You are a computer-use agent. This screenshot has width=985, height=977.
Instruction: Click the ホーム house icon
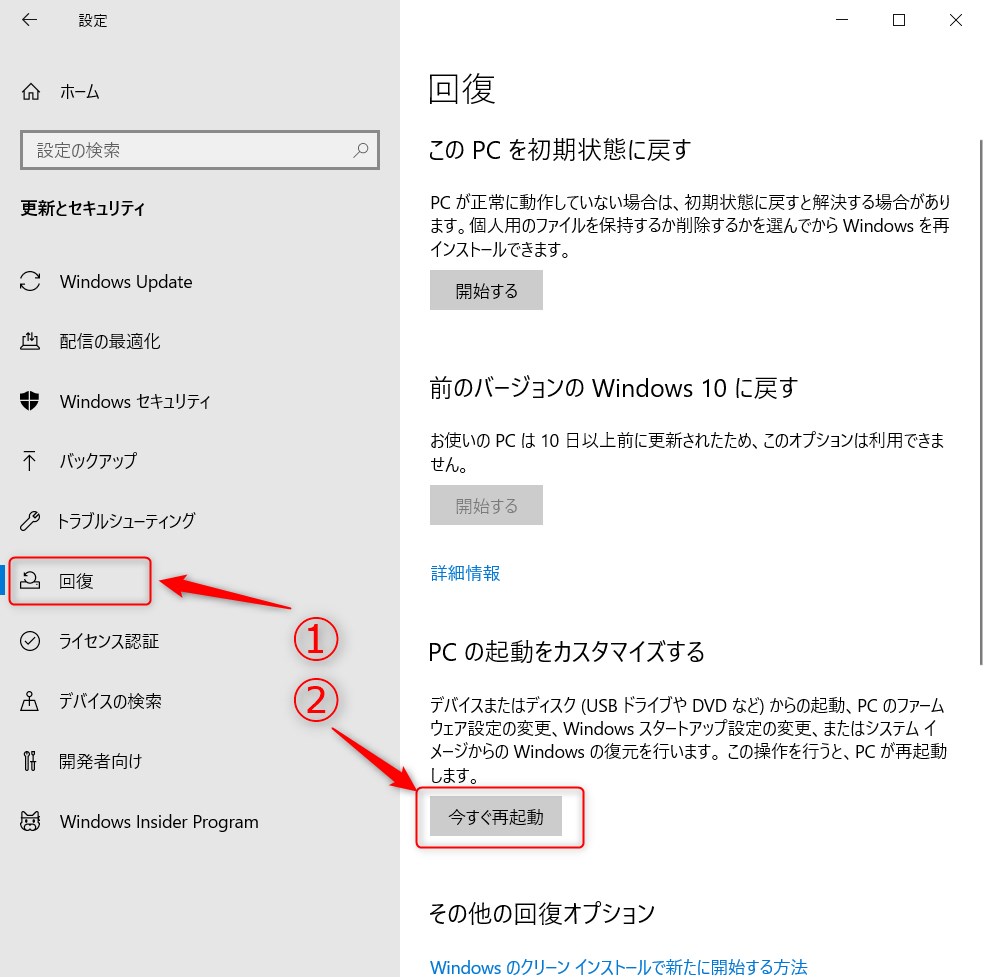click(x=31, y=91)
